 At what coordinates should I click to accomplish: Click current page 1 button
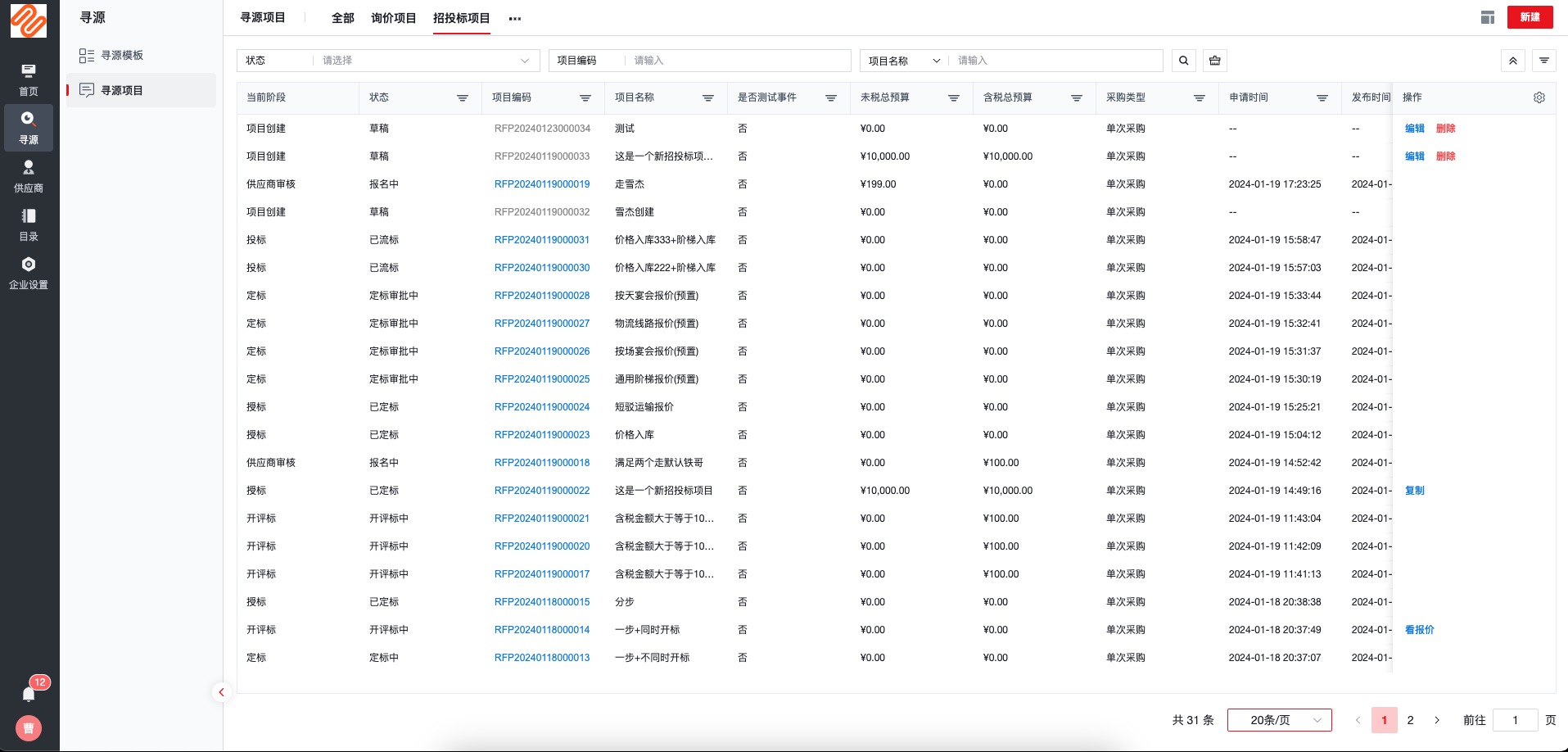(1385, 720)
